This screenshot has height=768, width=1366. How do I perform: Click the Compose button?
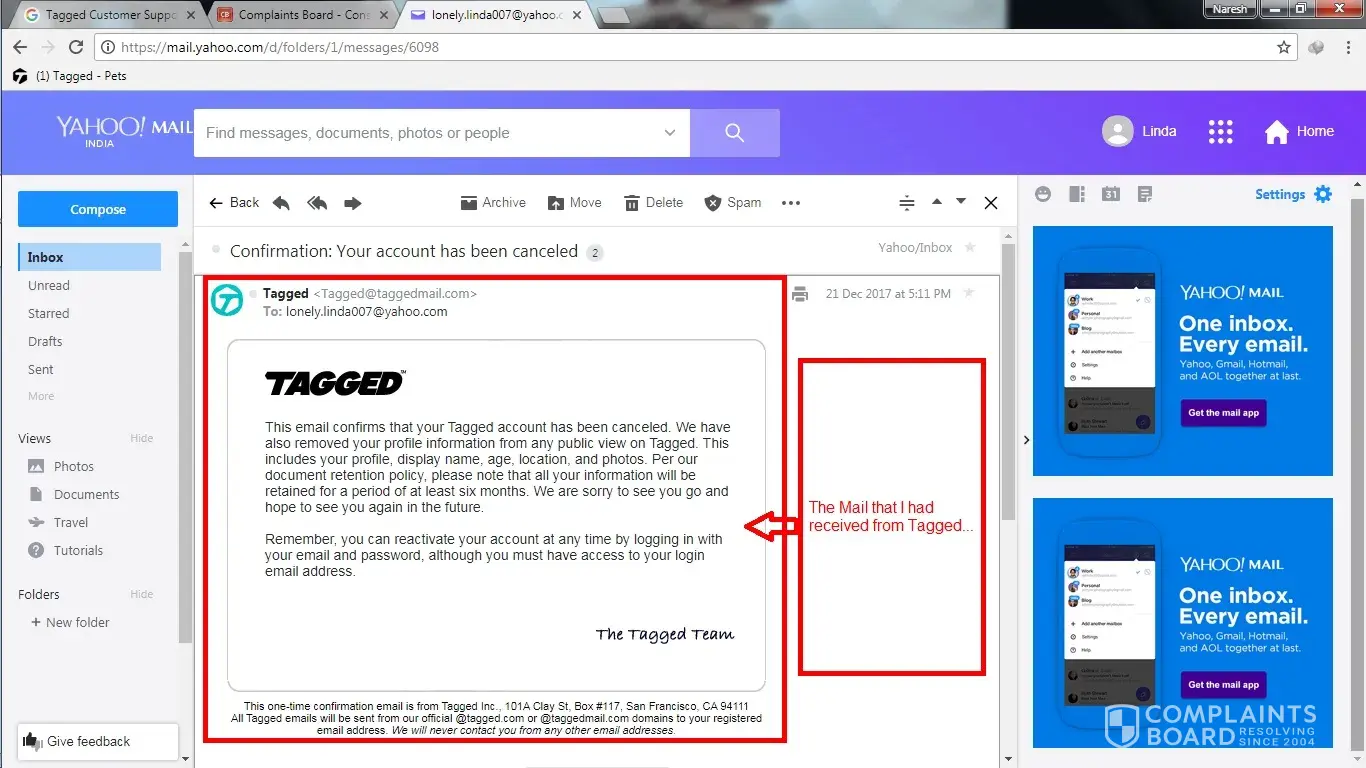pyautogui.click(x=98, y=209)
